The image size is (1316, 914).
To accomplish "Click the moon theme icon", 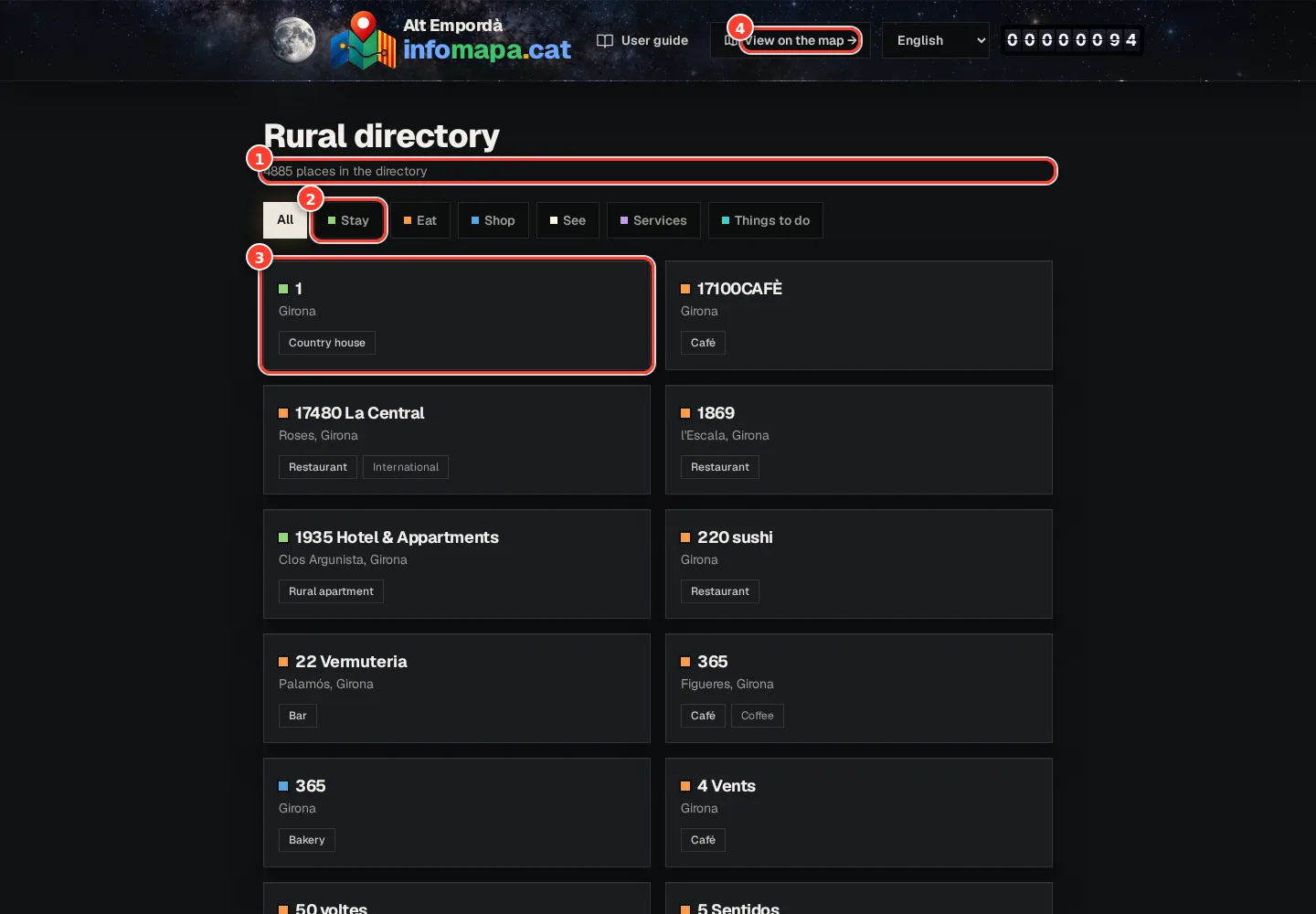I will 294,40.
